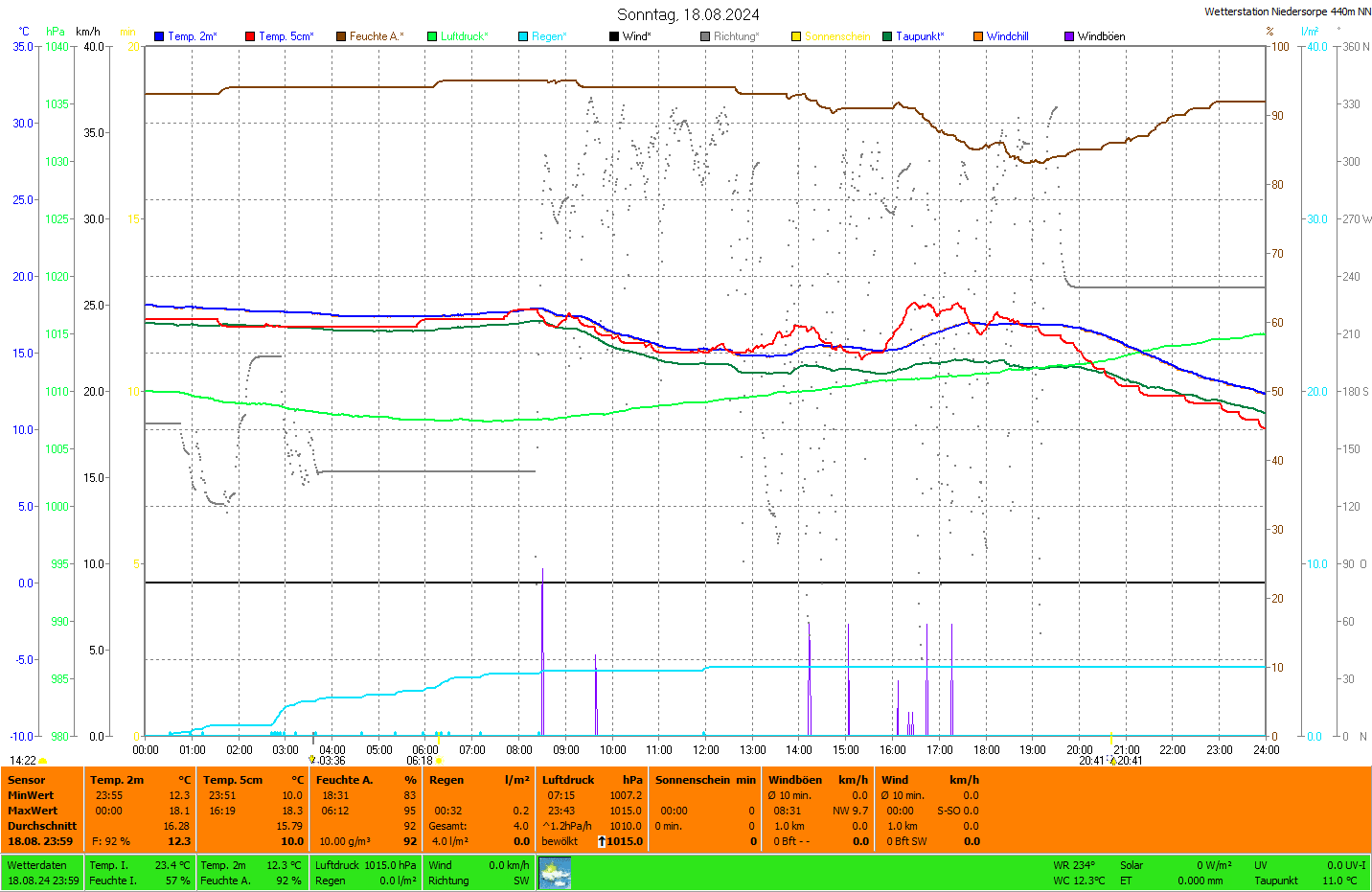
Task: Click the cyan Regen legend square
Action: [x=523, y=36]
